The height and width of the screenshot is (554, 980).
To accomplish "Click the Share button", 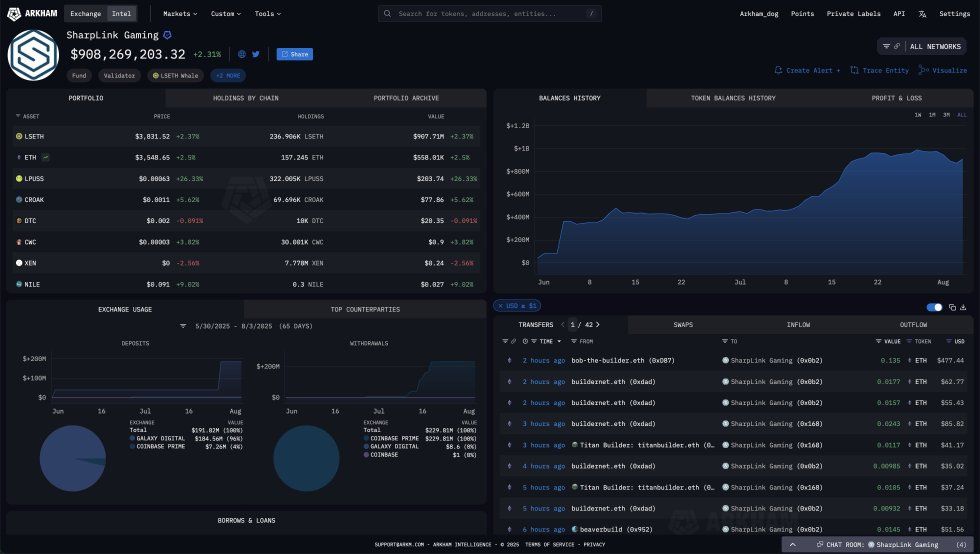I will coord(294,54).
